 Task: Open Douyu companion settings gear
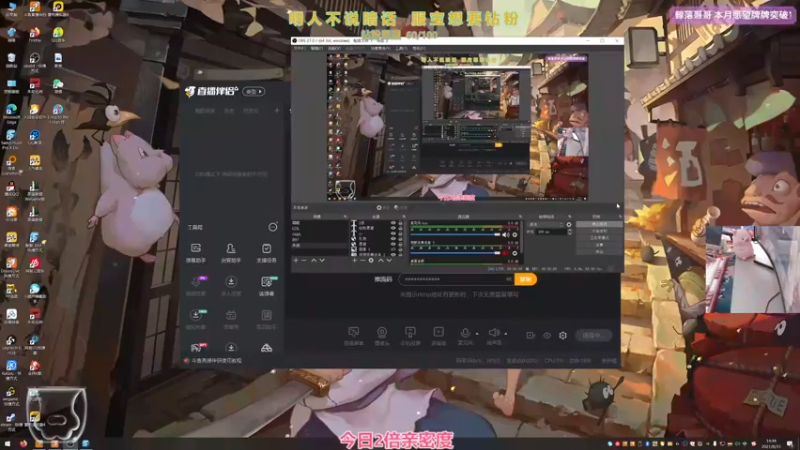563,335
